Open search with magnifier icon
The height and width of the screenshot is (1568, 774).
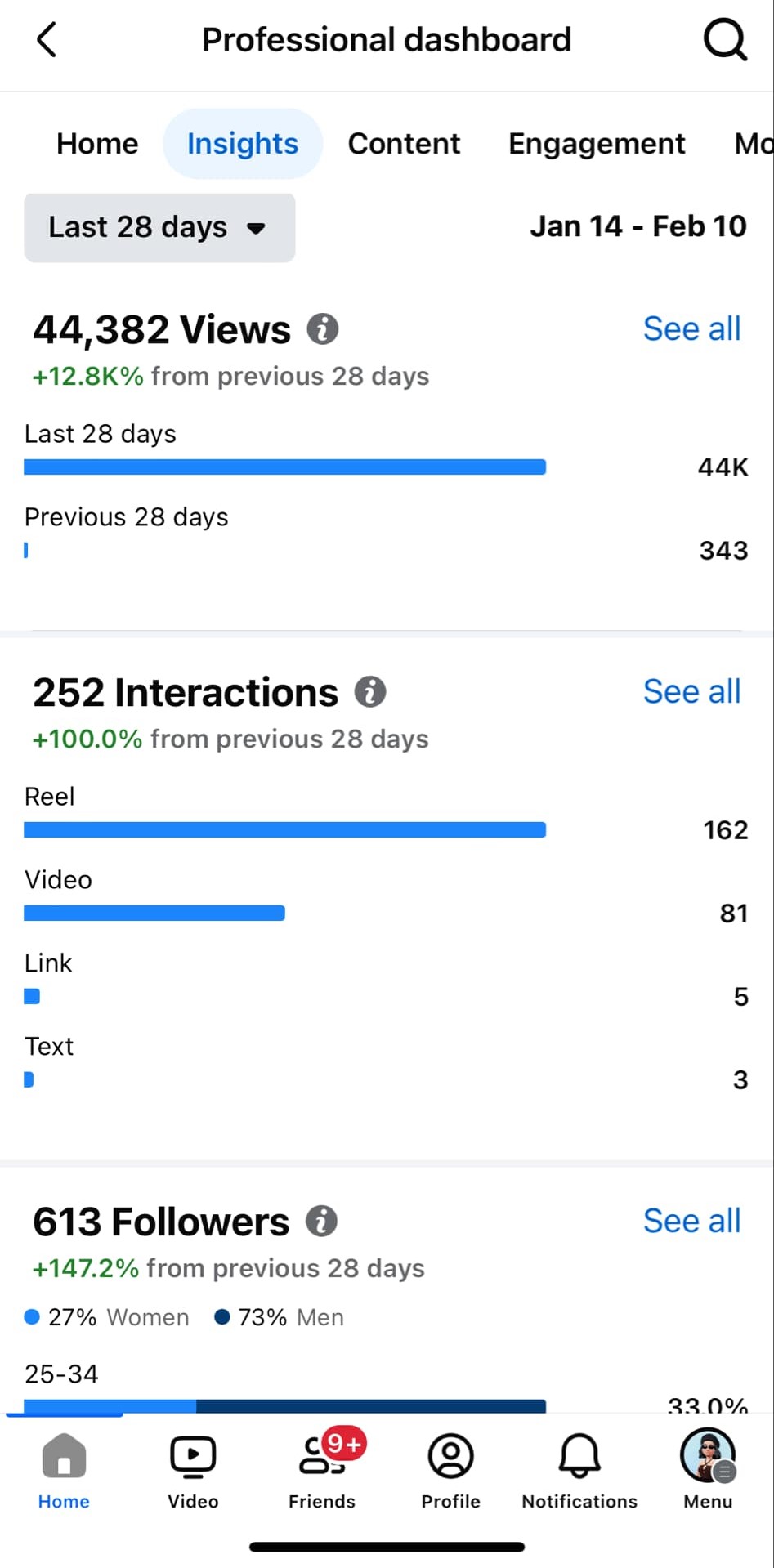coord(724,39)
